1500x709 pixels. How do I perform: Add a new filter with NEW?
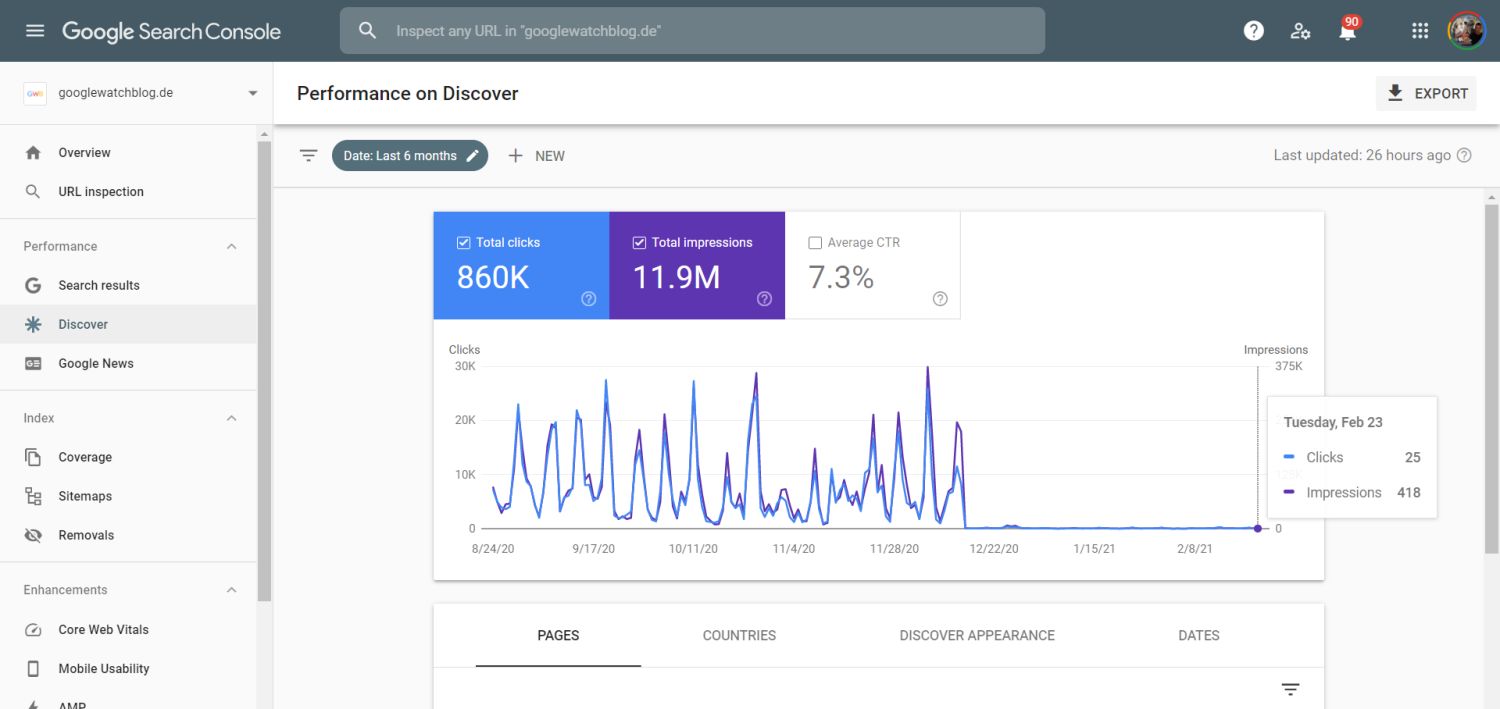coord(536,156)
